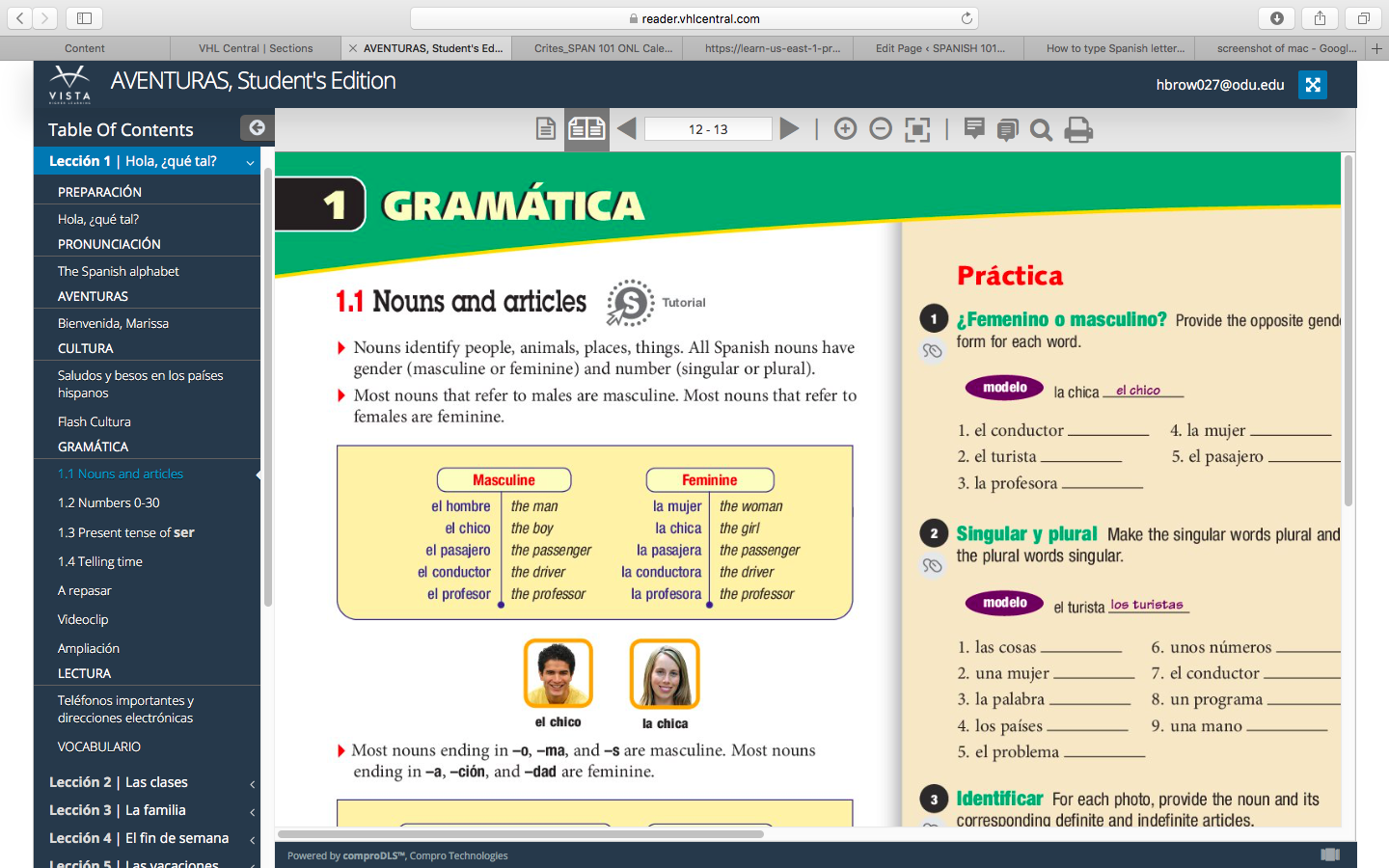Open Safari downloads

pyautogui.click(x=1277, y=18)
